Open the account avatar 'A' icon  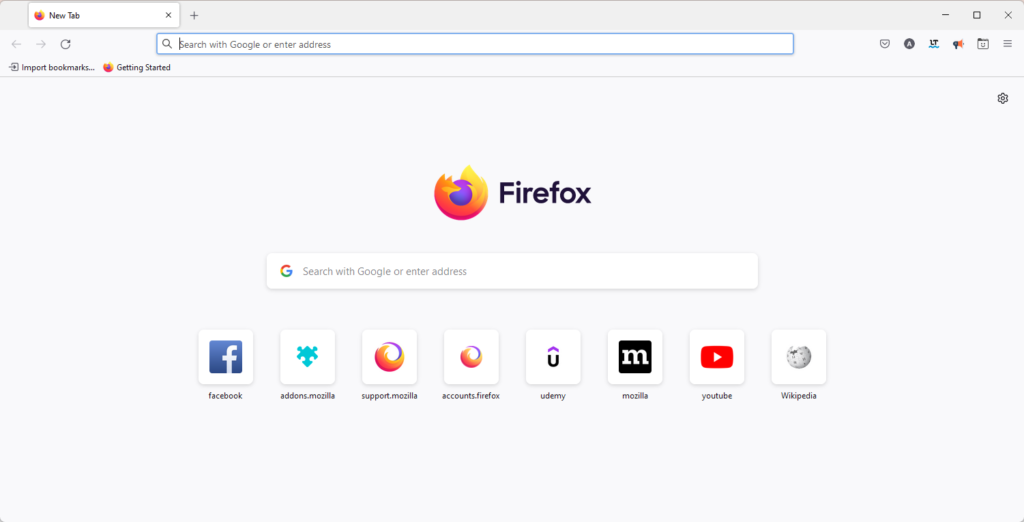(x=909, y=44)
